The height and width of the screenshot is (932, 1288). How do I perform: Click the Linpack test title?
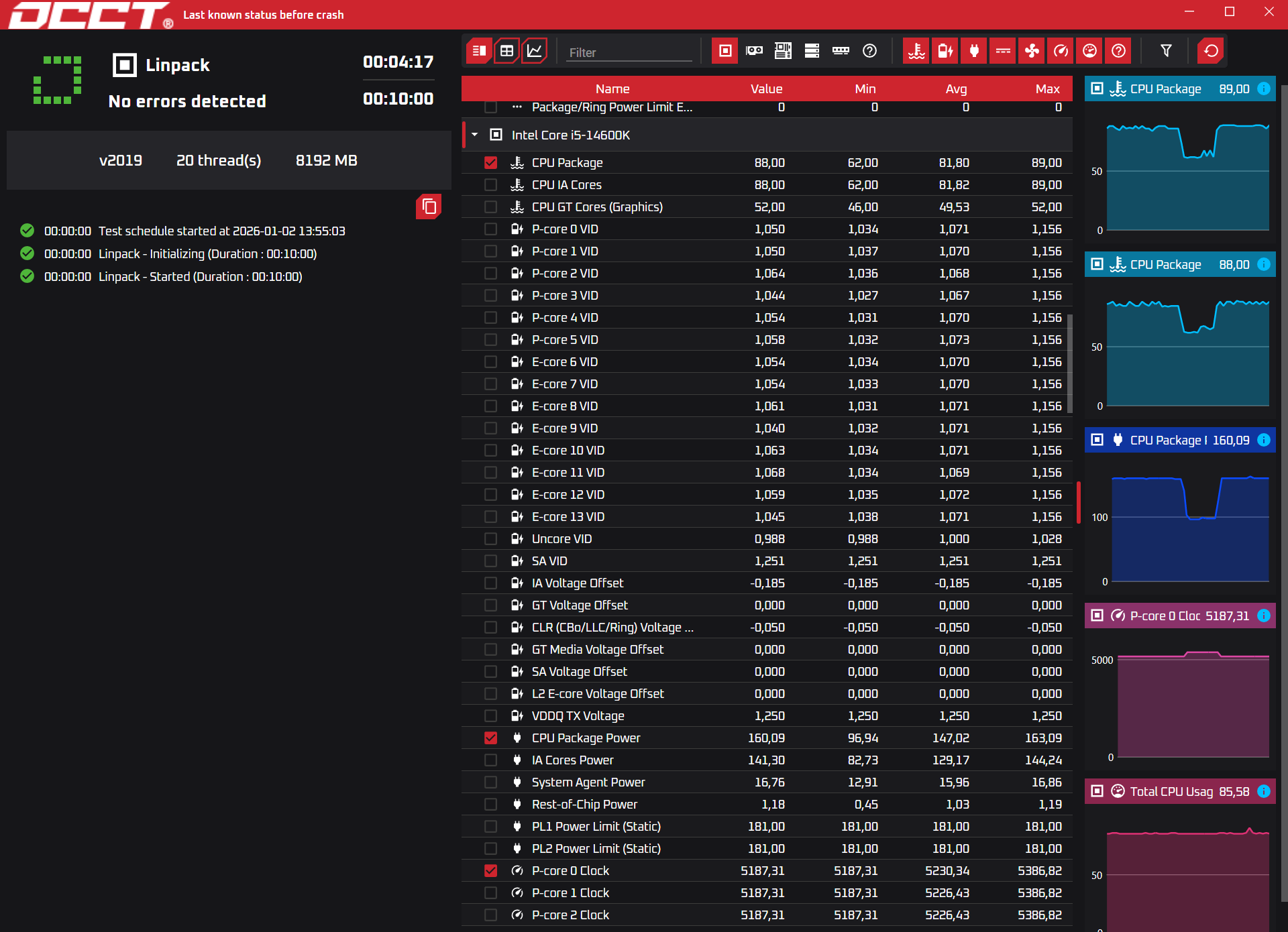[x=177, y=65]
